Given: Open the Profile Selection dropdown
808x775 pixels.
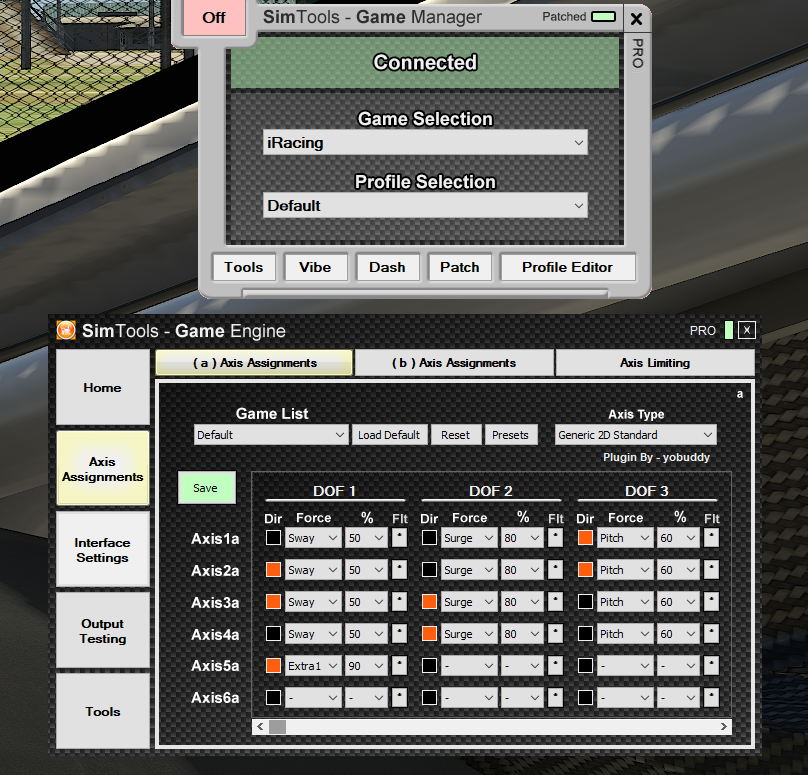Looking at the screenshot, I should (425, 206).
